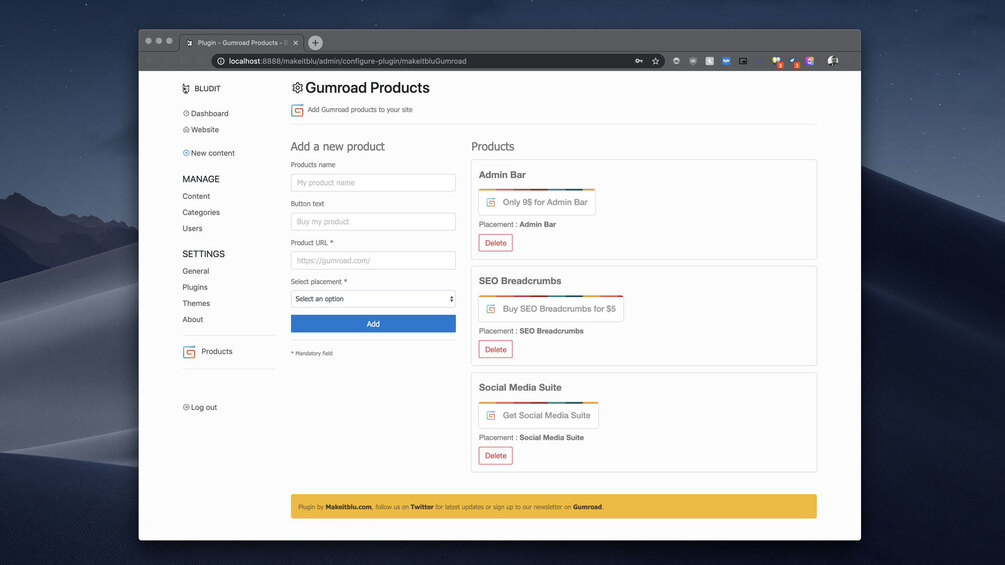The height and width of the screenshot is (565, 1005).
Task: Click 'Get Social Media Suite' button
Action: pyautogui.click(x=538, y=415)
